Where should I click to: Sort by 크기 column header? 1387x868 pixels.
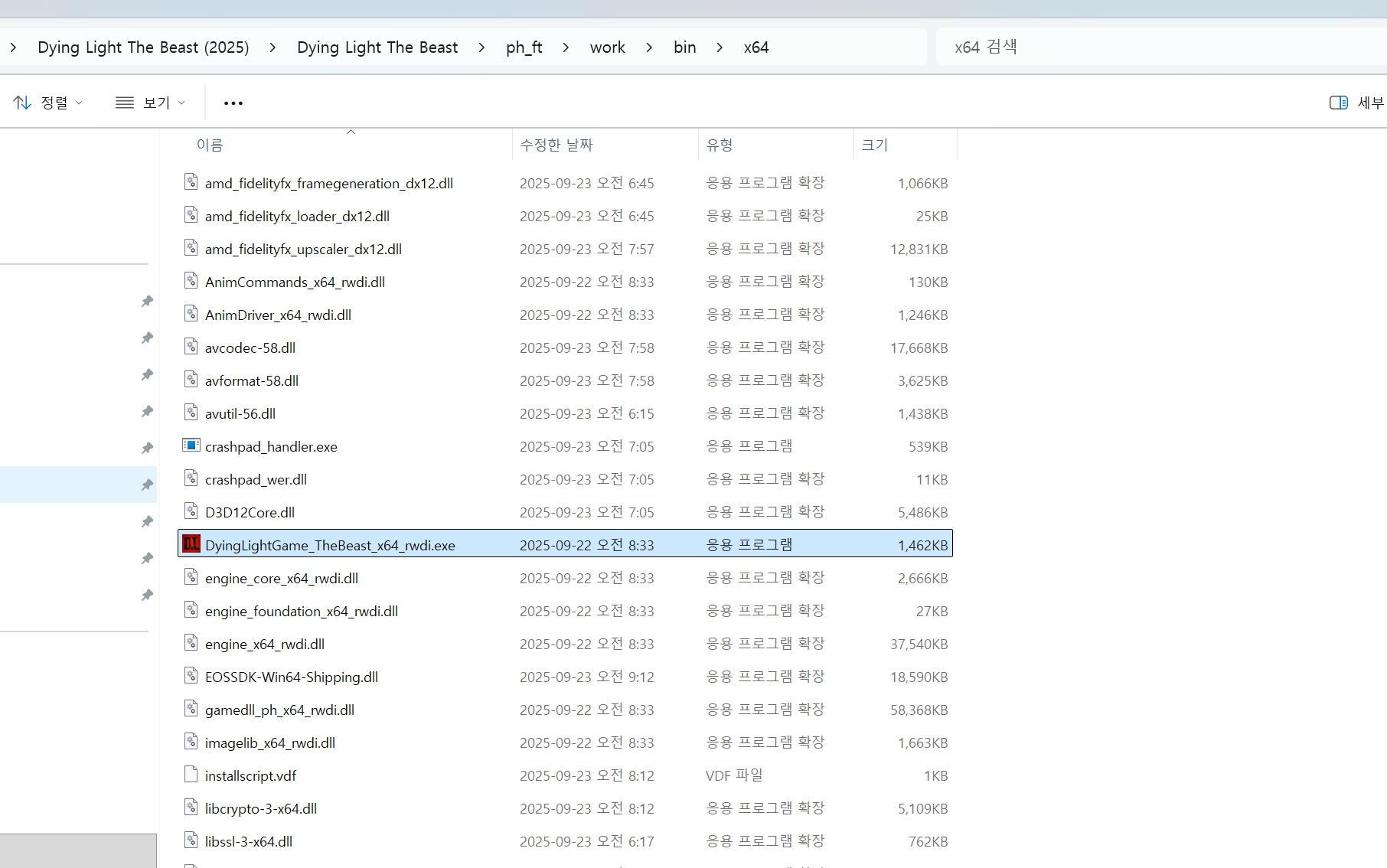click(x=905, y=145)
